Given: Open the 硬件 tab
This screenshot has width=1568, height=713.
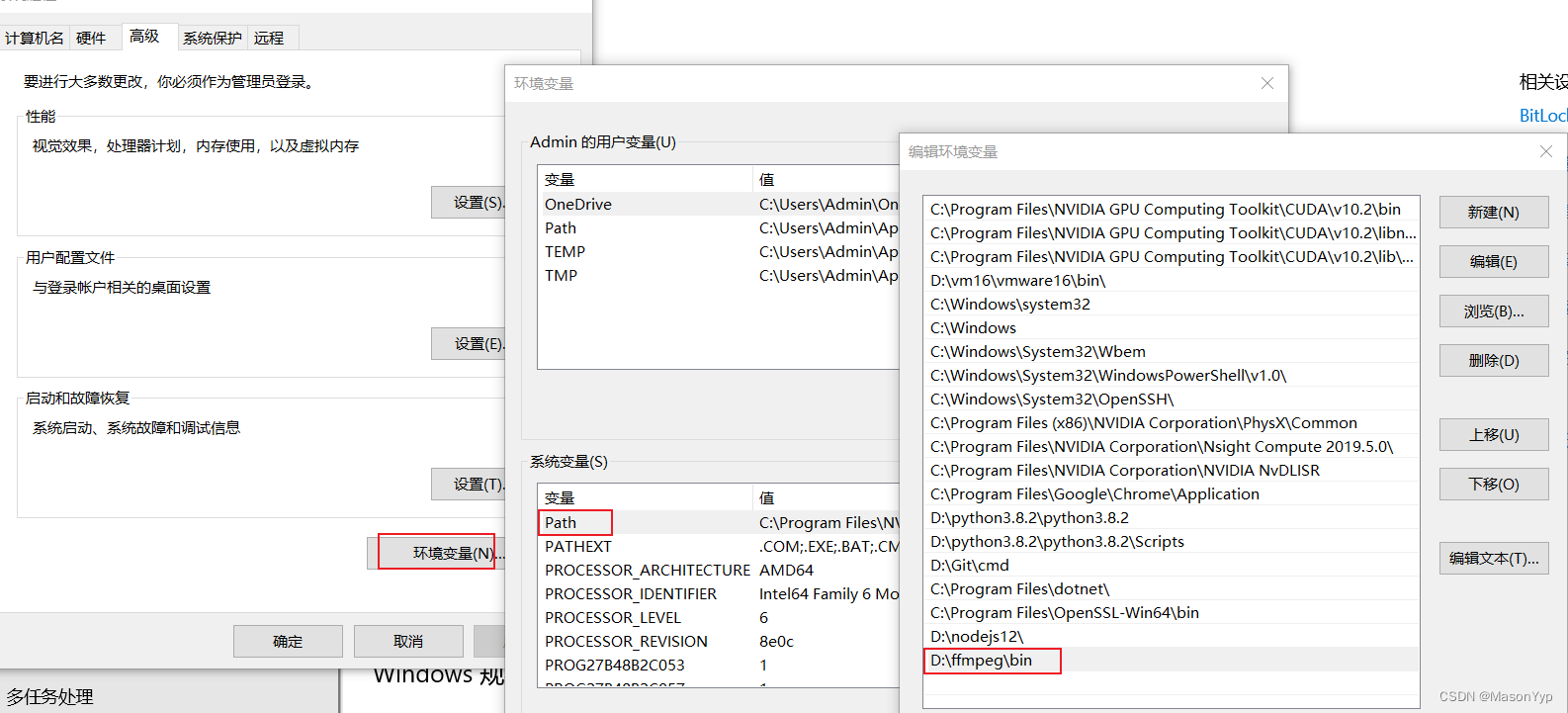Looking at the screenshot, I should (x=91, y=38).
